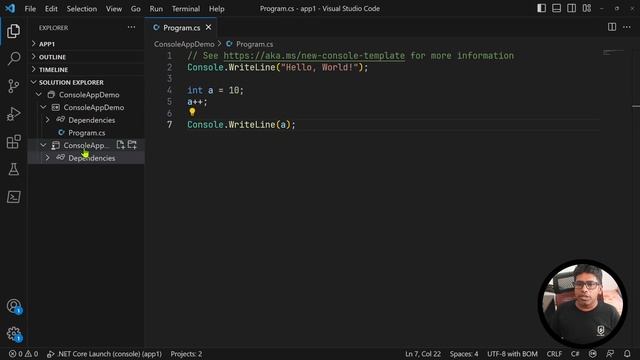
Task: Open editor more actions ellipsis
Action: tap(627, 27)
